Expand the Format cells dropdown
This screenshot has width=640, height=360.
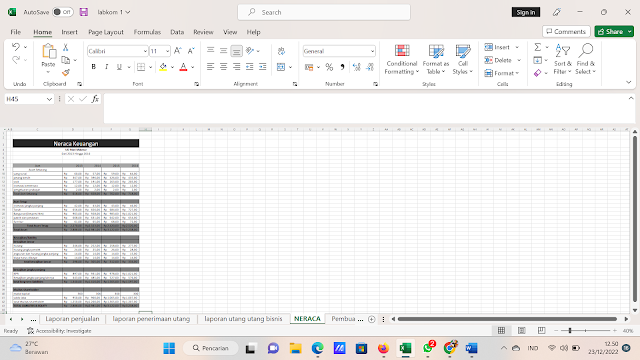click(x=517, y=73)
